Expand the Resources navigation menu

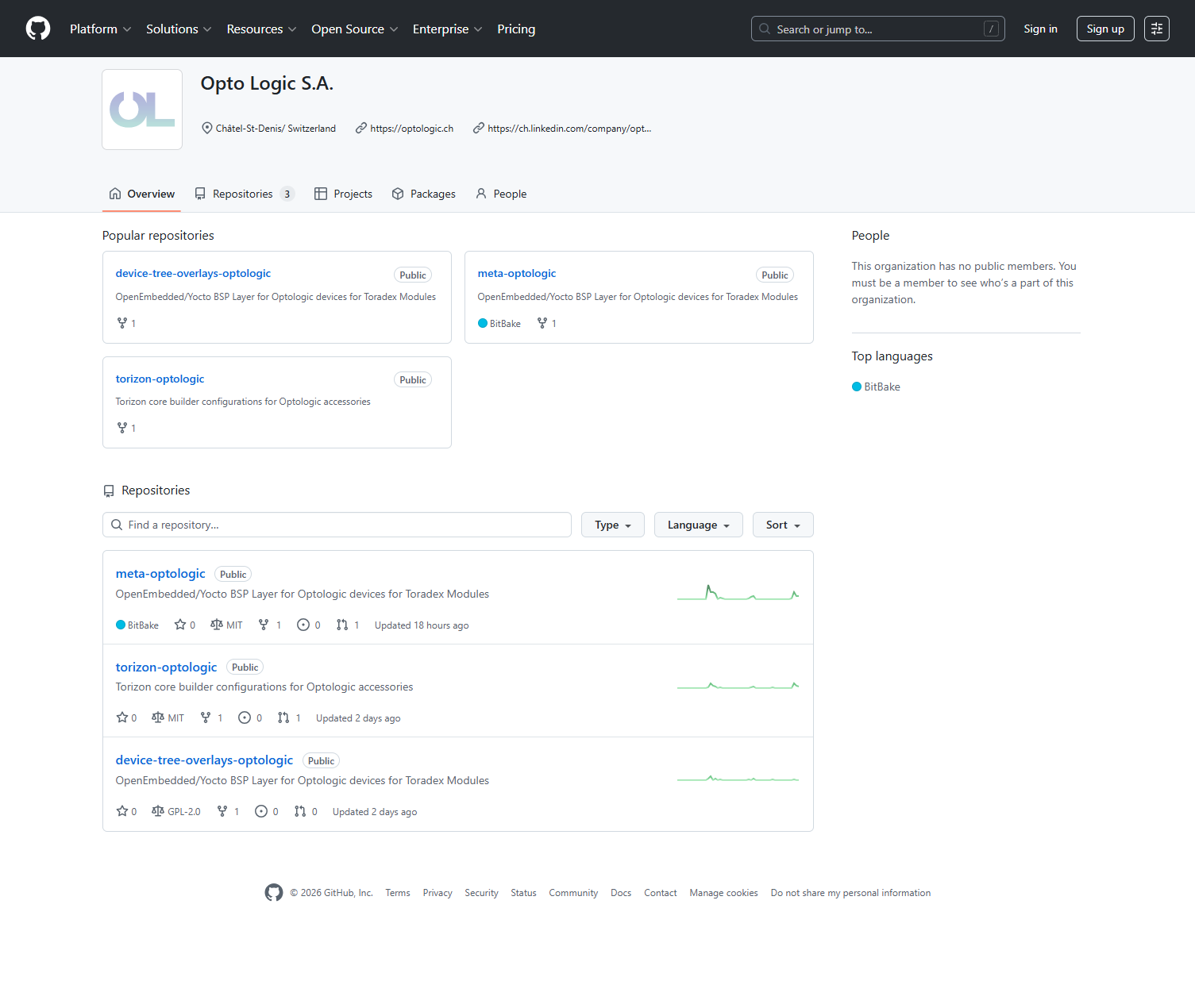pos(261,29)
